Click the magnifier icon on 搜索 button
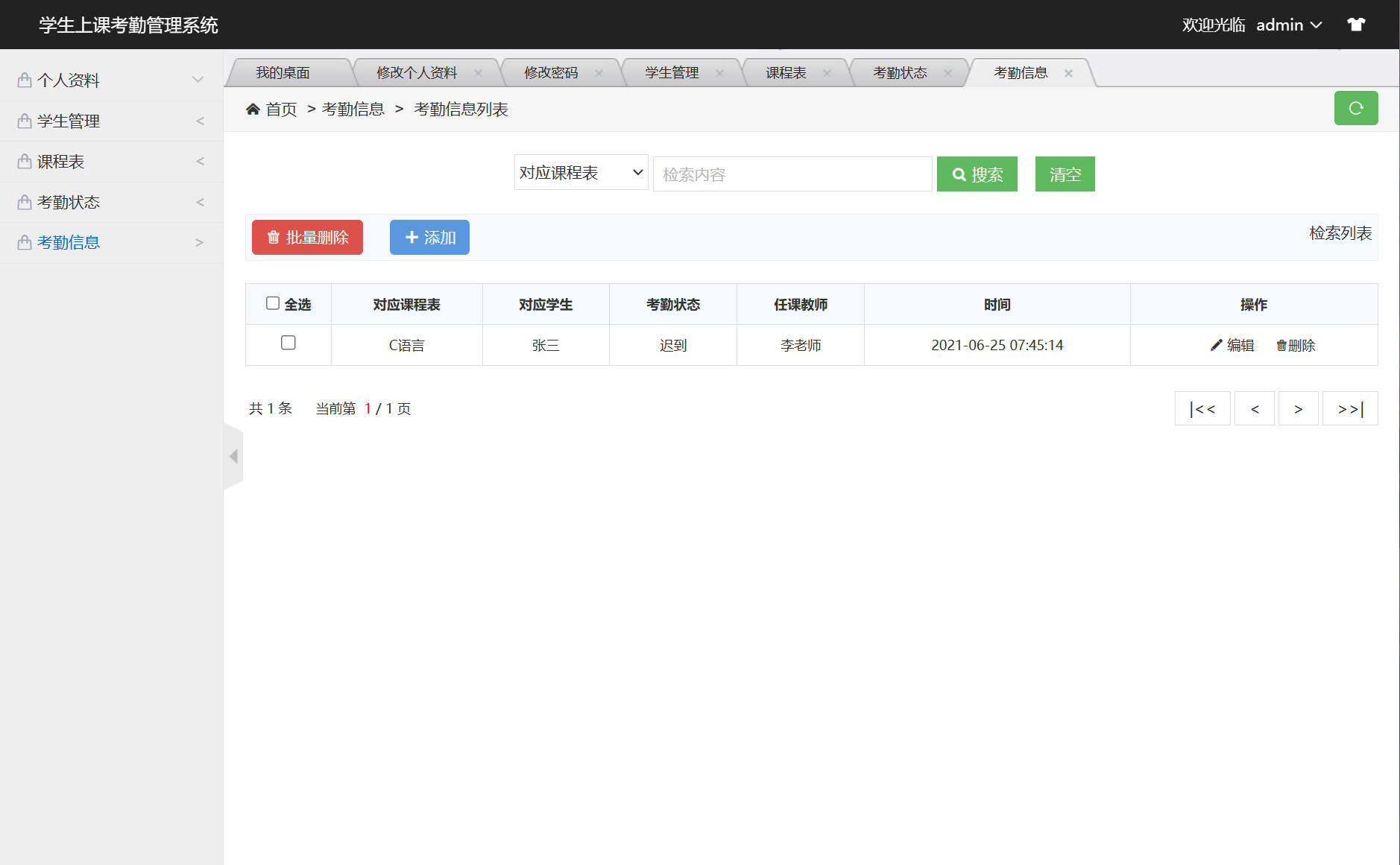1400x865 pixels. 959,174
